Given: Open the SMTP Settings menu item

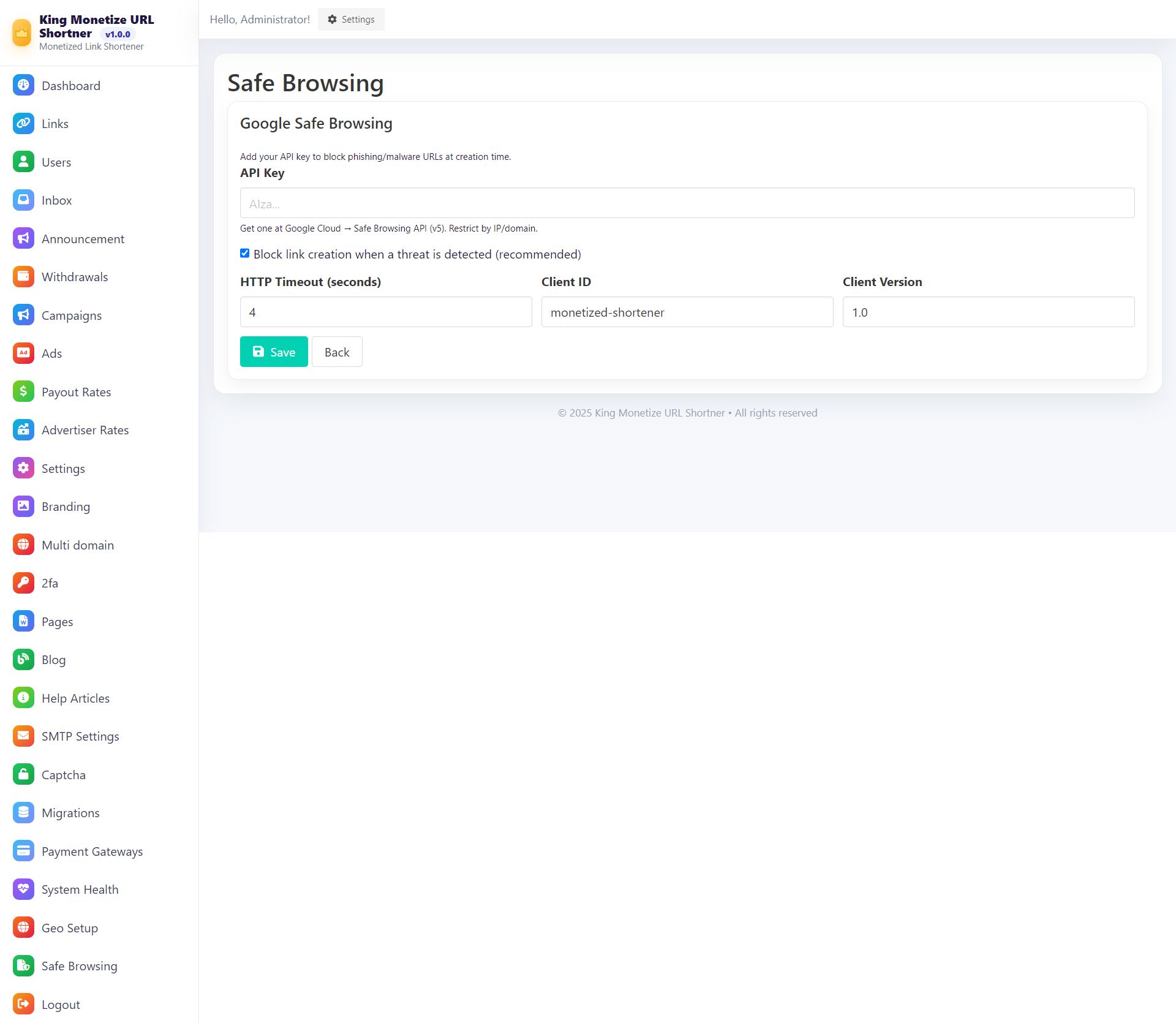Looking at the screenshot, I should click(80, 736).
